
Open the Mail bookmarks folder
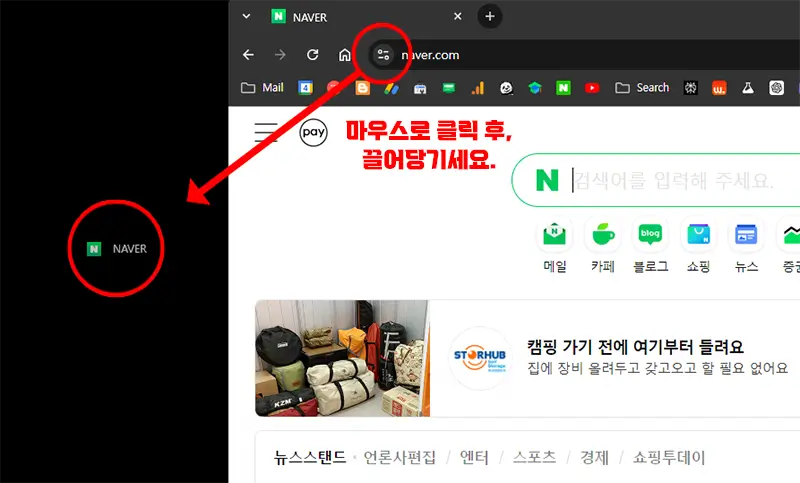click(x=262, y=88)
